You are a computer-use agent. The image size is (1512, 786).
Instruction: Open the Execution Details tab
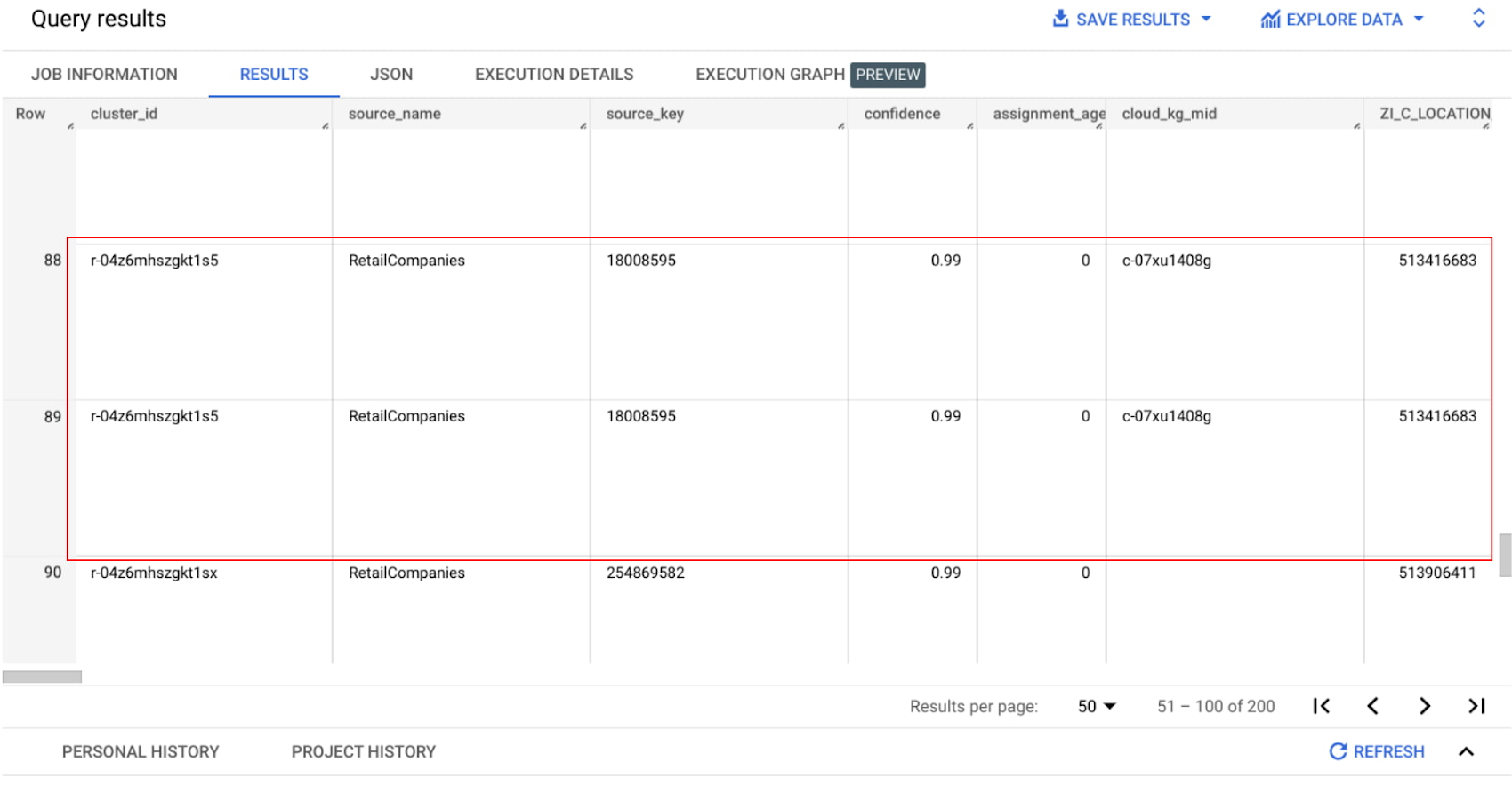coord(554,75)
